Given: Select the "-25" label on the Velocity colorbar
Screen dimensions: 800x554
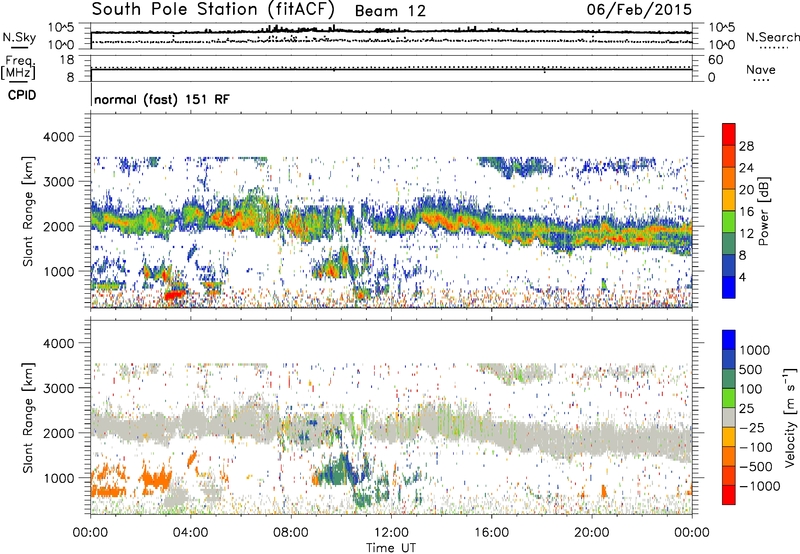Looking at the screenshot, I should point(752,428).
